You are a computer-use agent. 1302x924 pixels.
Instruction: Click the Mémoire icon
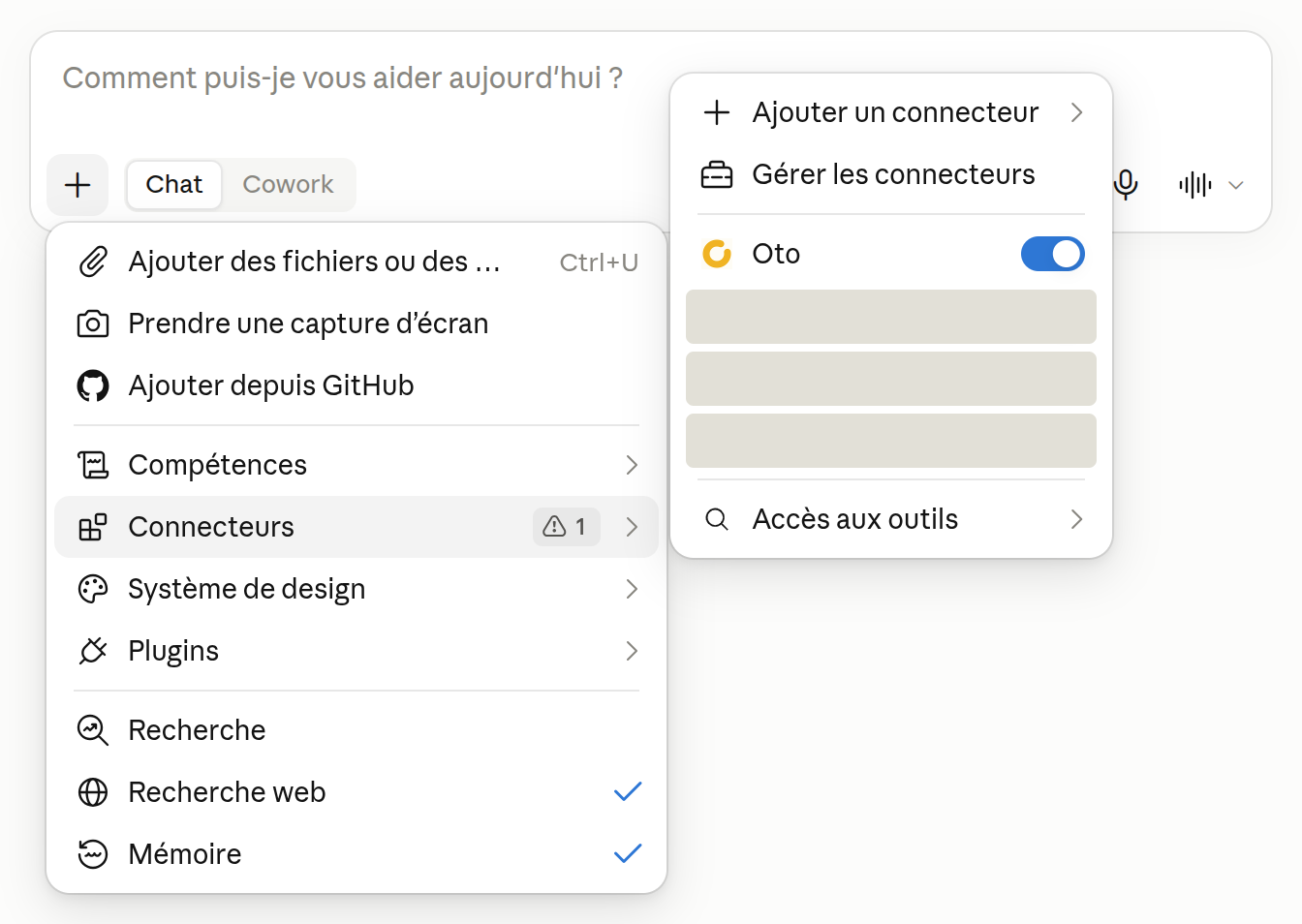[x=93, y=854]
